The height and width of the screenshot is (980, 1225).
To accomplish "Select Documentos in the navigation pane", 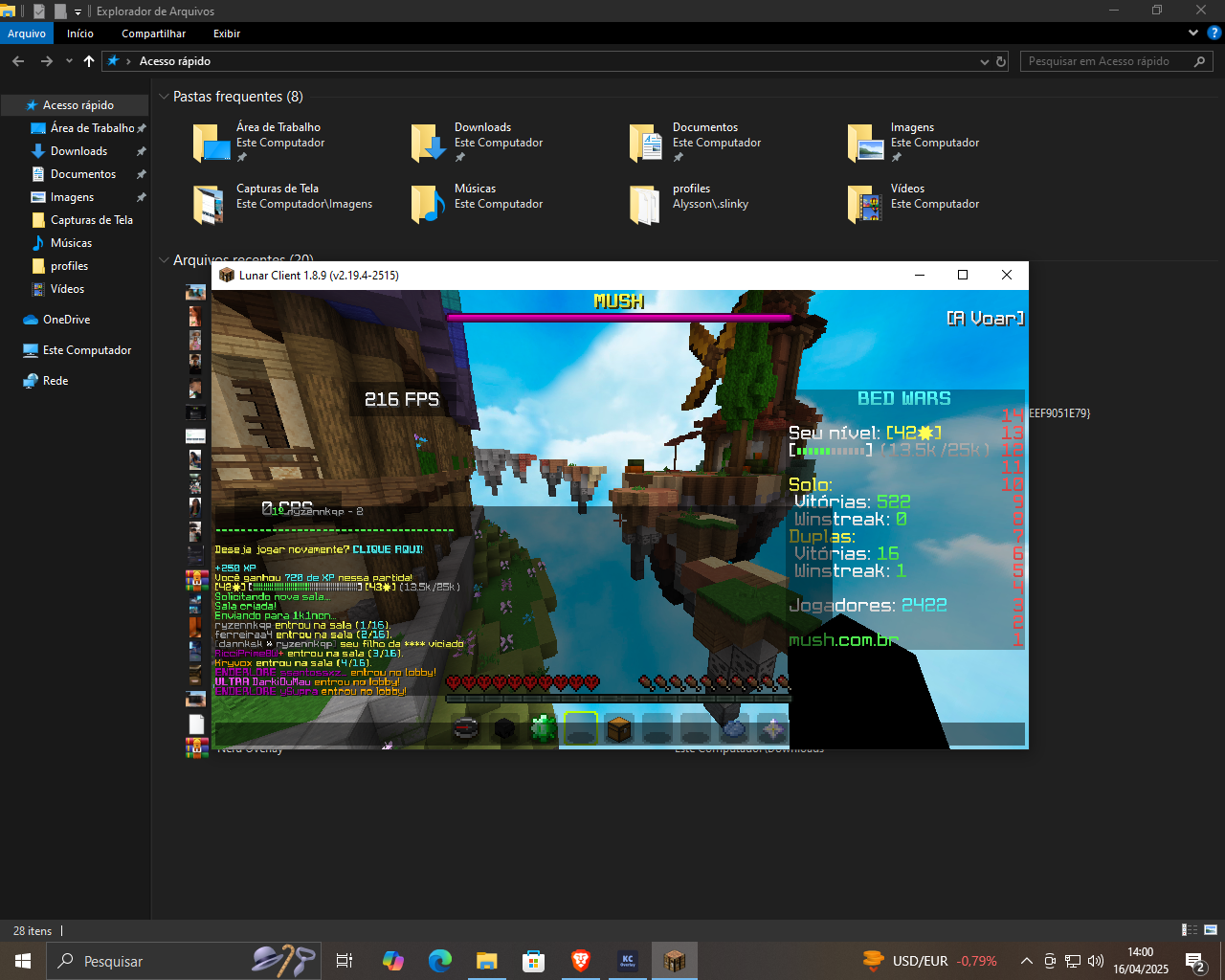I will [75, 174].
